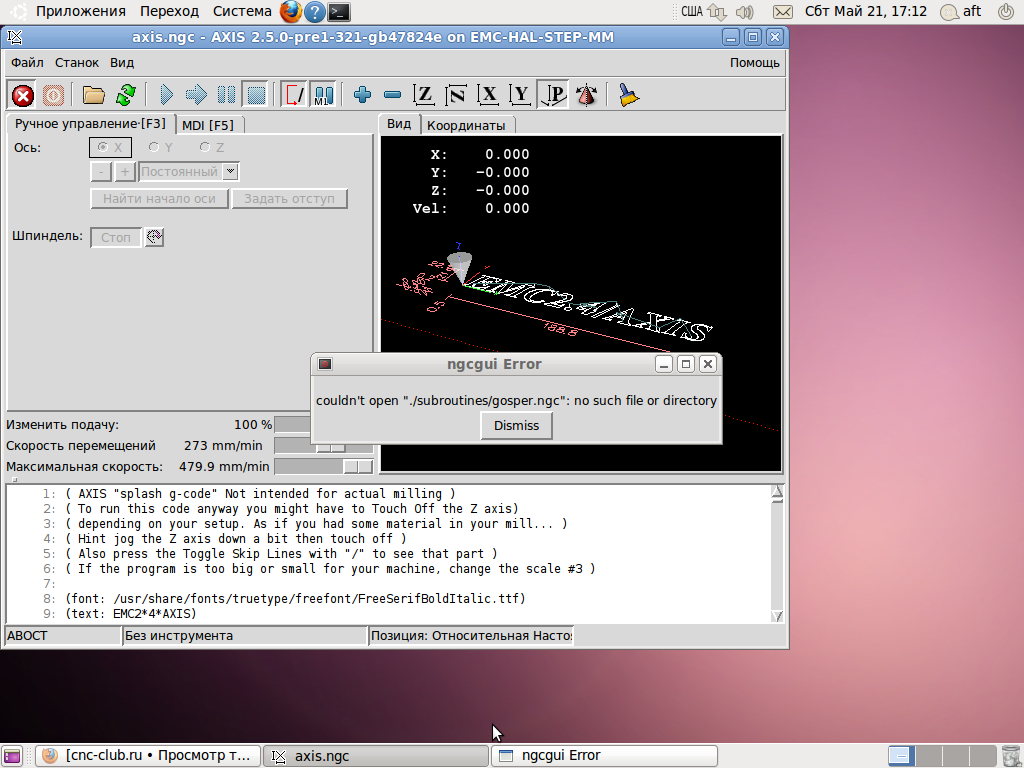Switch to Z view icon
The image size is (1024, 768).
pos(424,95)
